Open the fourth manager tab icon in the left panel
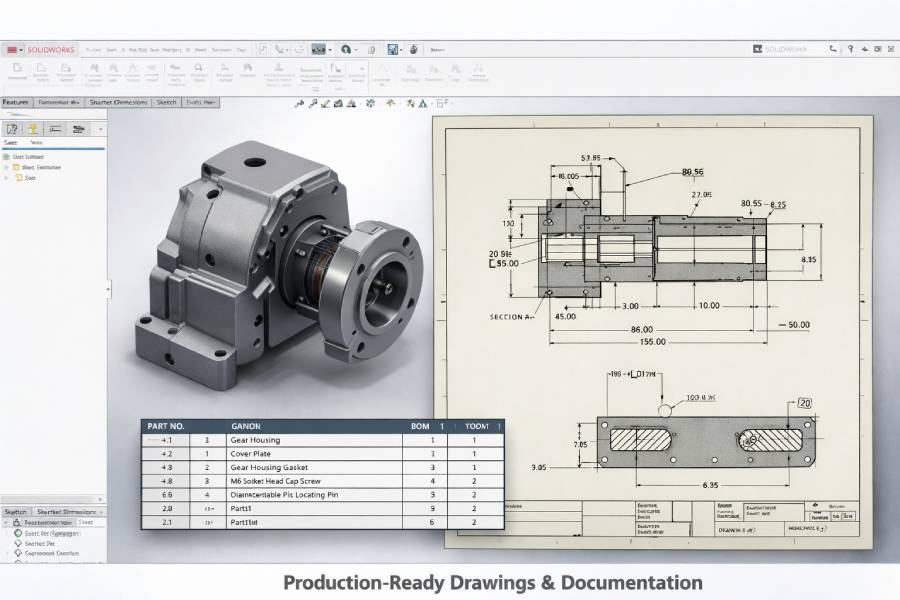The width and height of the screenshot is (900, 600). [x=78, y=129]
